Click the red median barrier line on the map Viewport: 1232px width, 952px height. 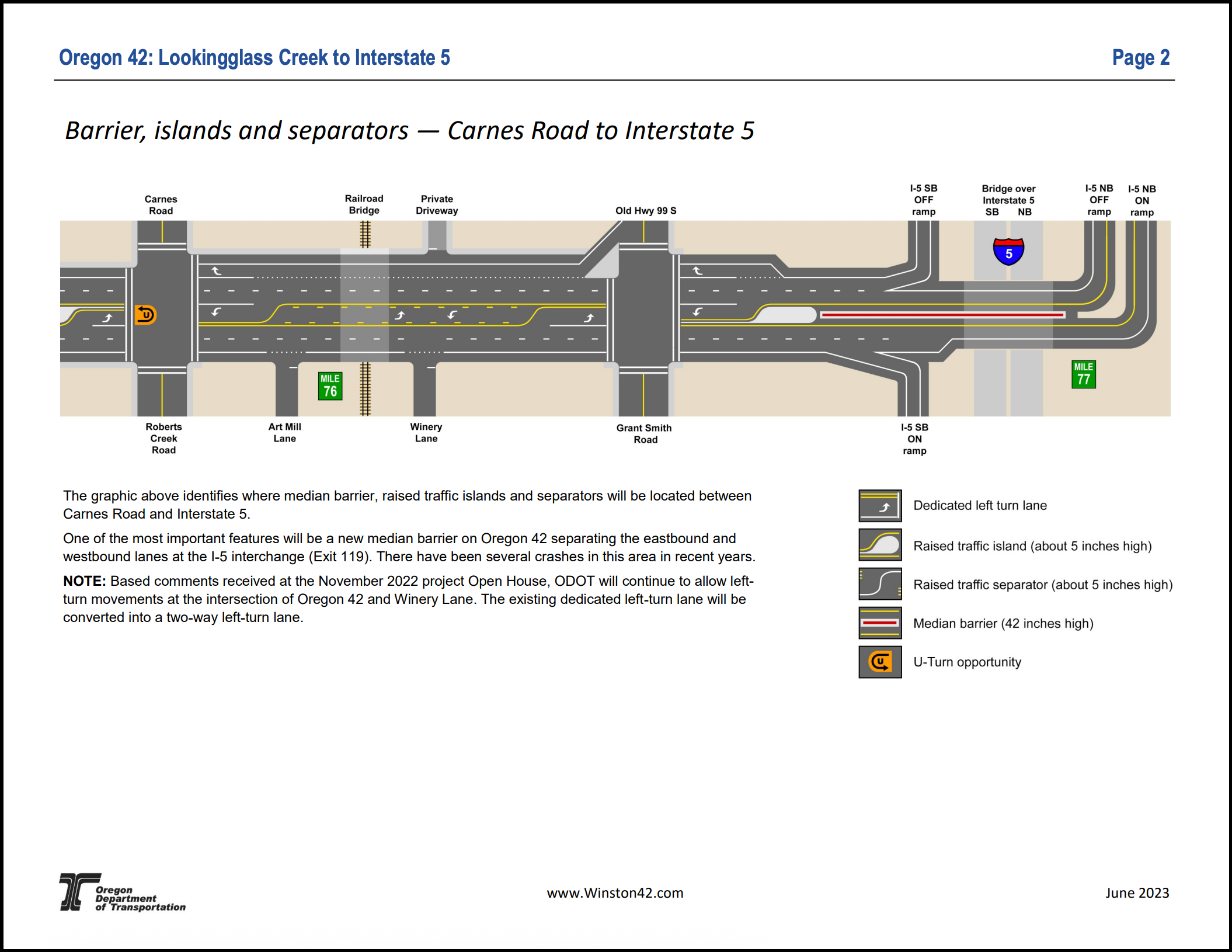(x=941, y=315)
